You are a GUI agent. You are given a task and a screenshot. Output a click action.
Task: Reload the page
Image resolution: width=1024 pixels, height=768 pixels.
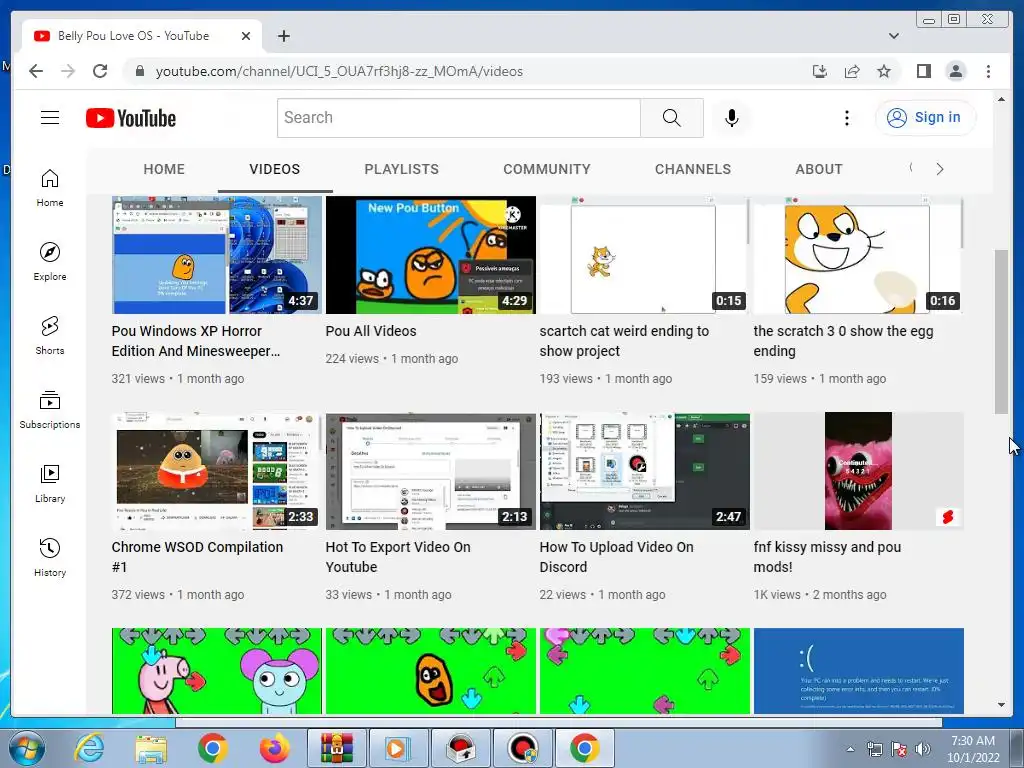(x=100, y=71)
